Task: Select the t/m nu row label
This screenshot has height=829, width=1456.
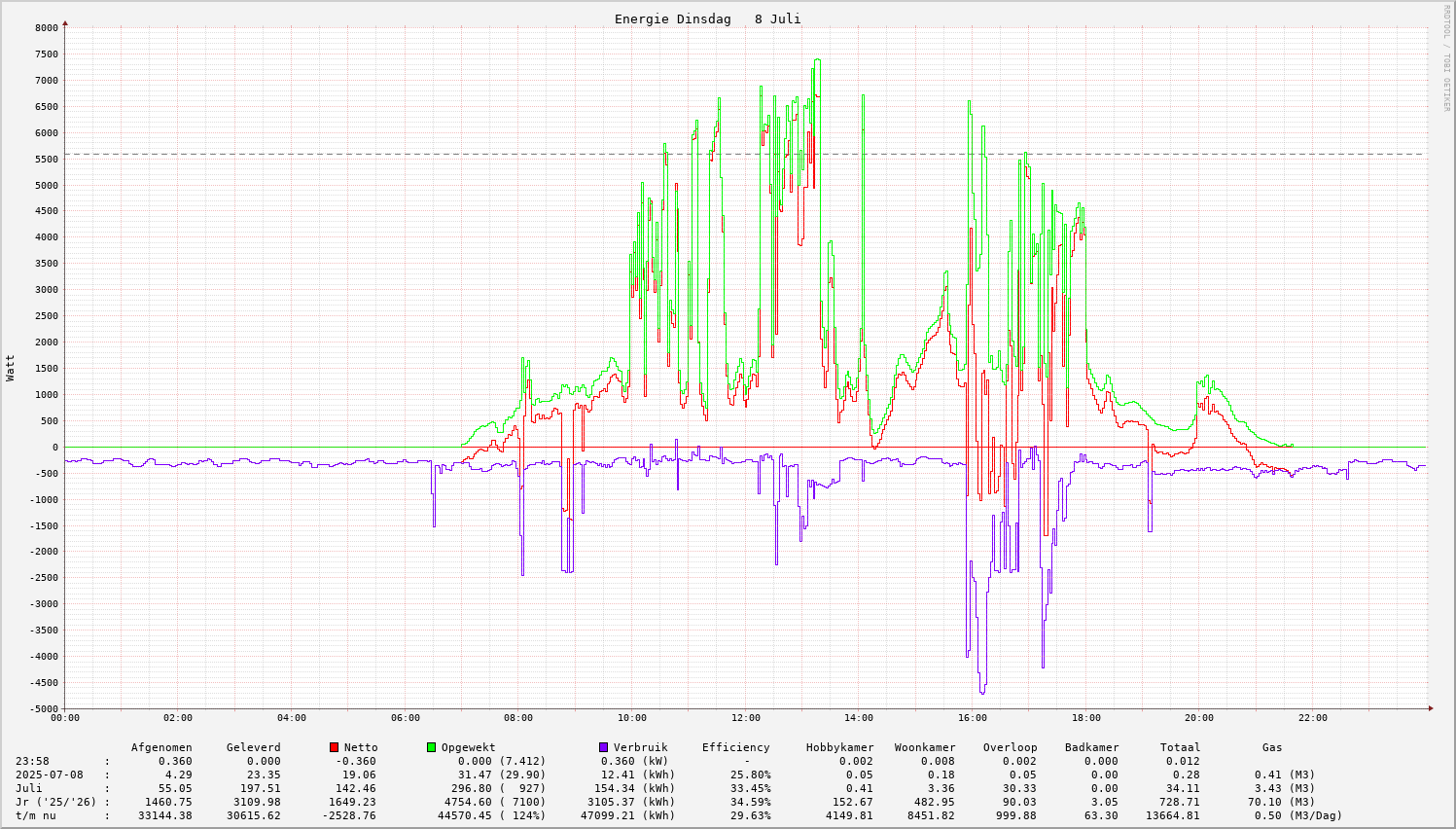Action: (35, 815)
